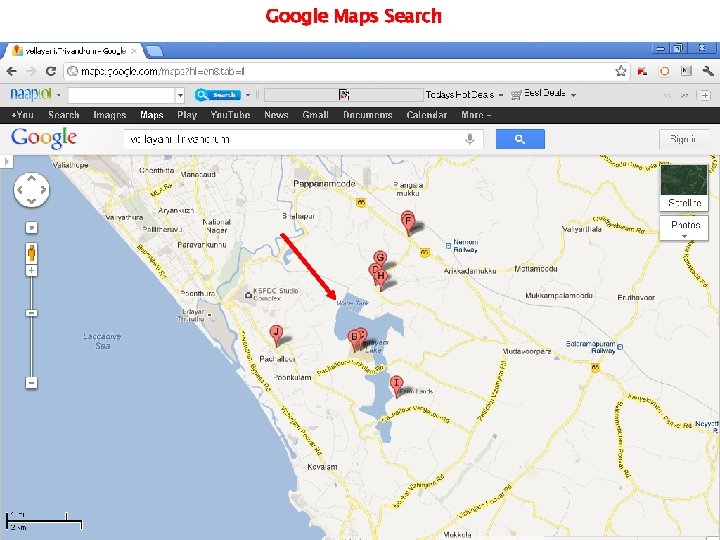Click Balaramapuram Railway station icon

[x=620, y=347]
